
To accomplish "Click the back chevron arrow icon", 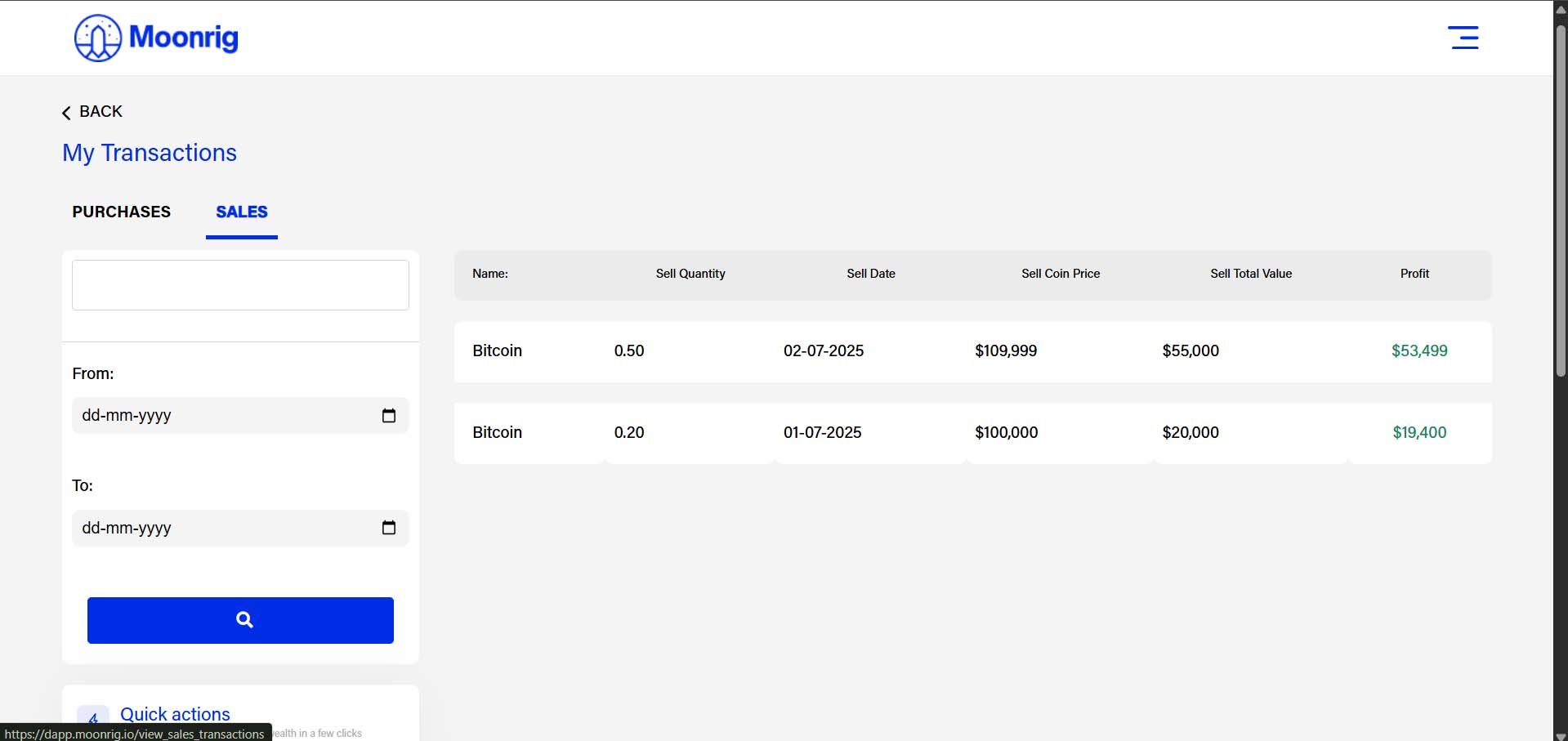I will pos(66,113).
